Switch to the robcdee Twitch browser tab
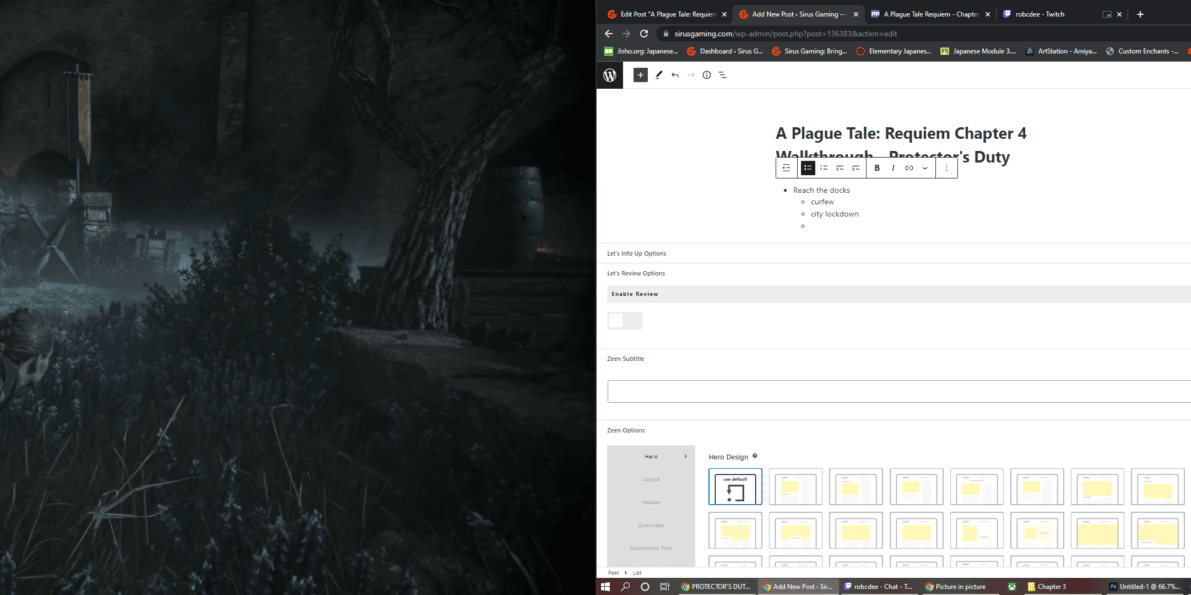The height and width of the screenshot is (595, 1191). [x=1040, y=14]
